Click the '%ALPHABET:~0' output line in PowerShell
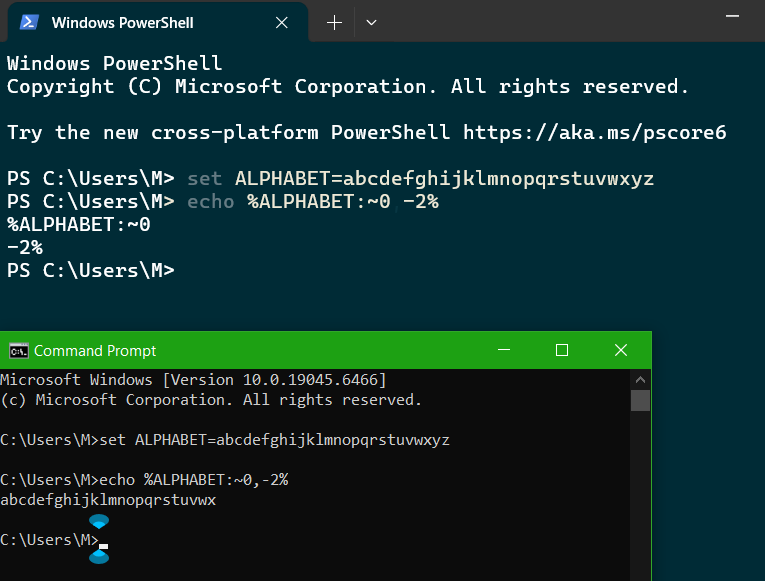Screen dimensions: 765x581 point(79,224)
